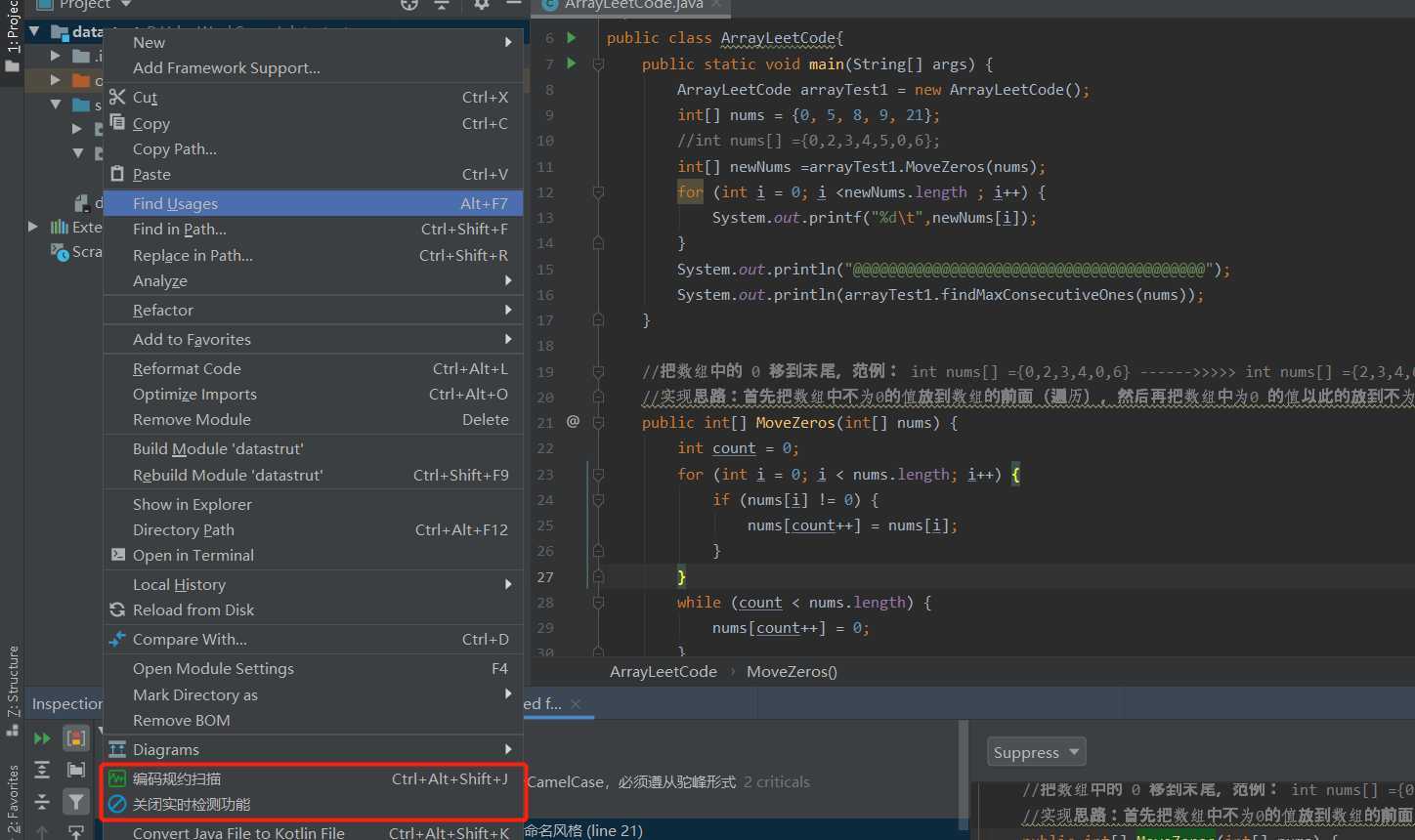Click MoveZeros() in the editor breadcrumb
The height and width of the screenshot is (840, 1415).
click(x=792, y=671)
